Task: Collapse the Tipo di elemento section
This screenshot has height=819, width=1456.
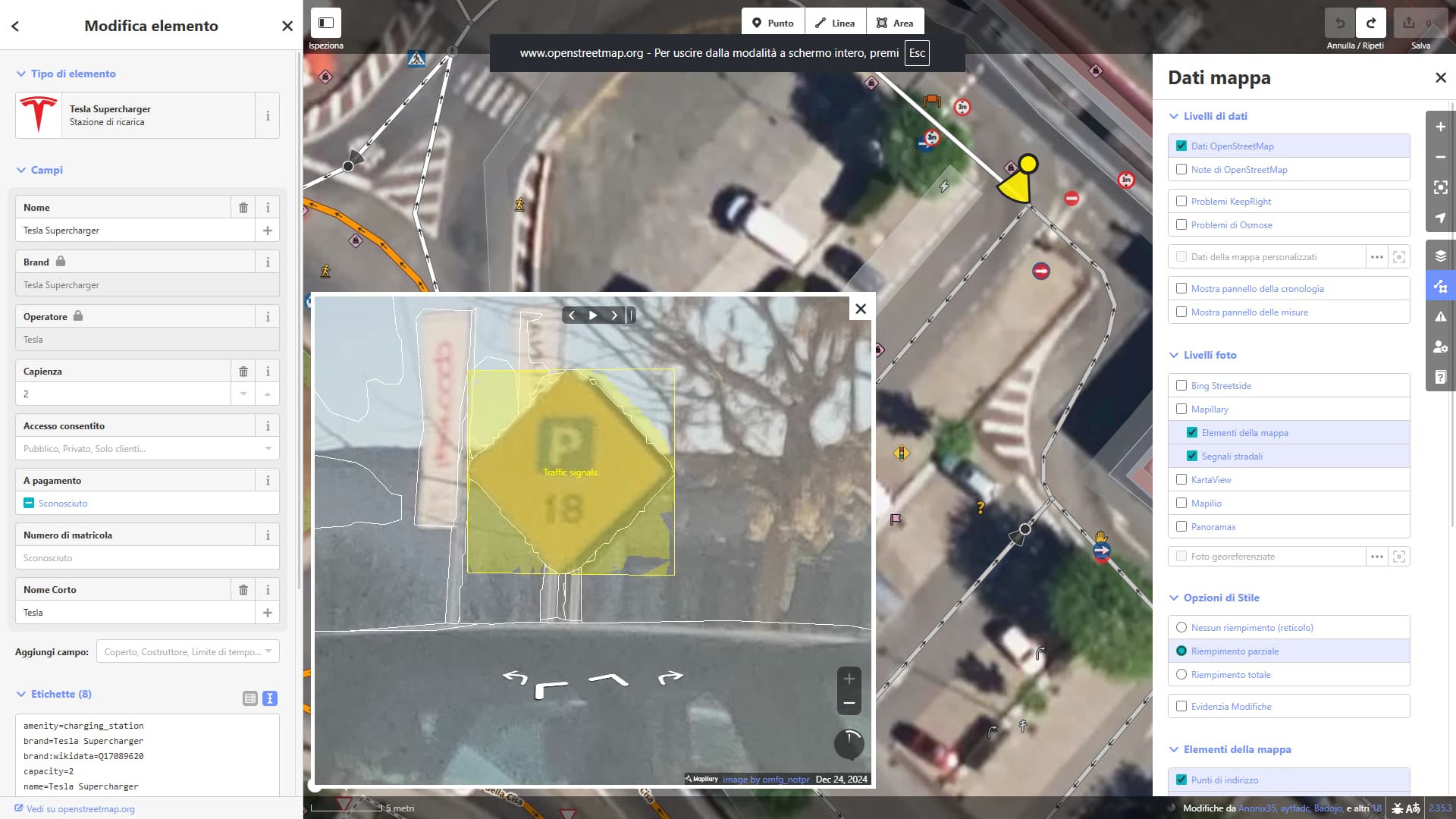Action: 66,74
